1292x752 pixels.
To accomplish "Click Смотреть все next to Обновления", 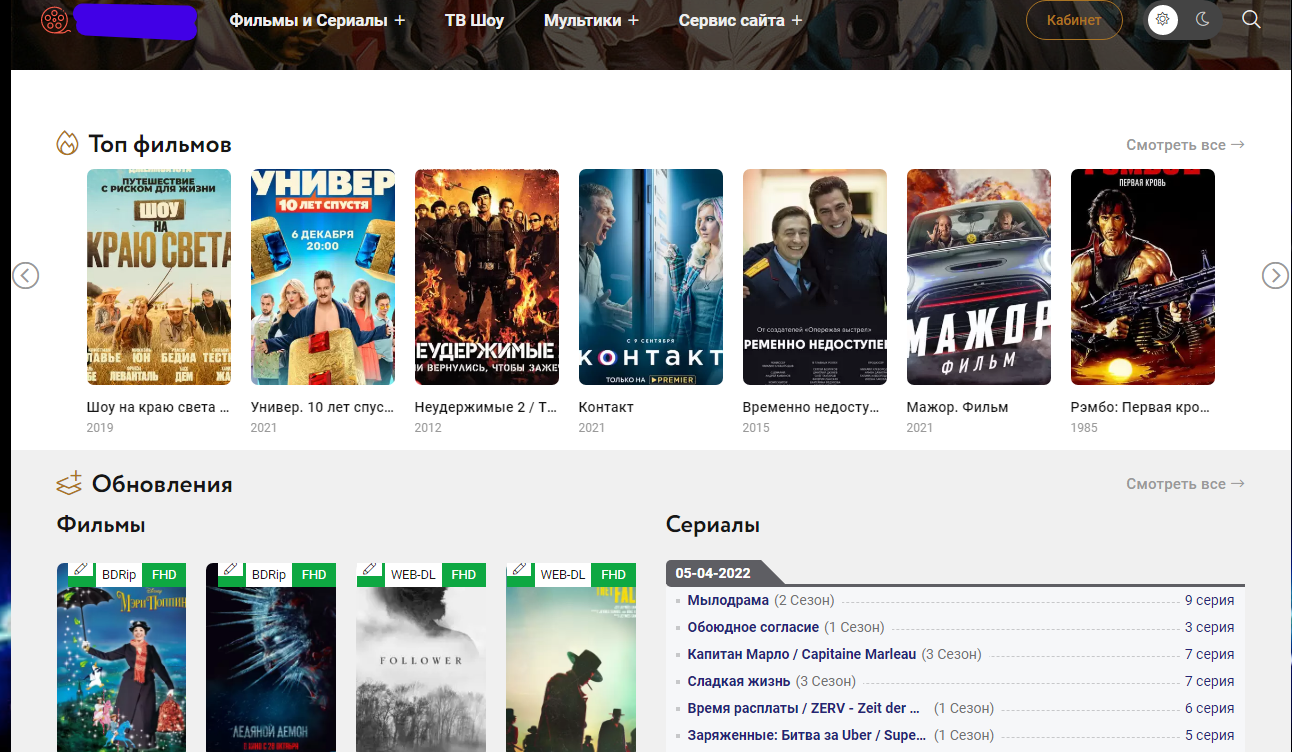I will pyautogui.click(x=1185, y=484).
